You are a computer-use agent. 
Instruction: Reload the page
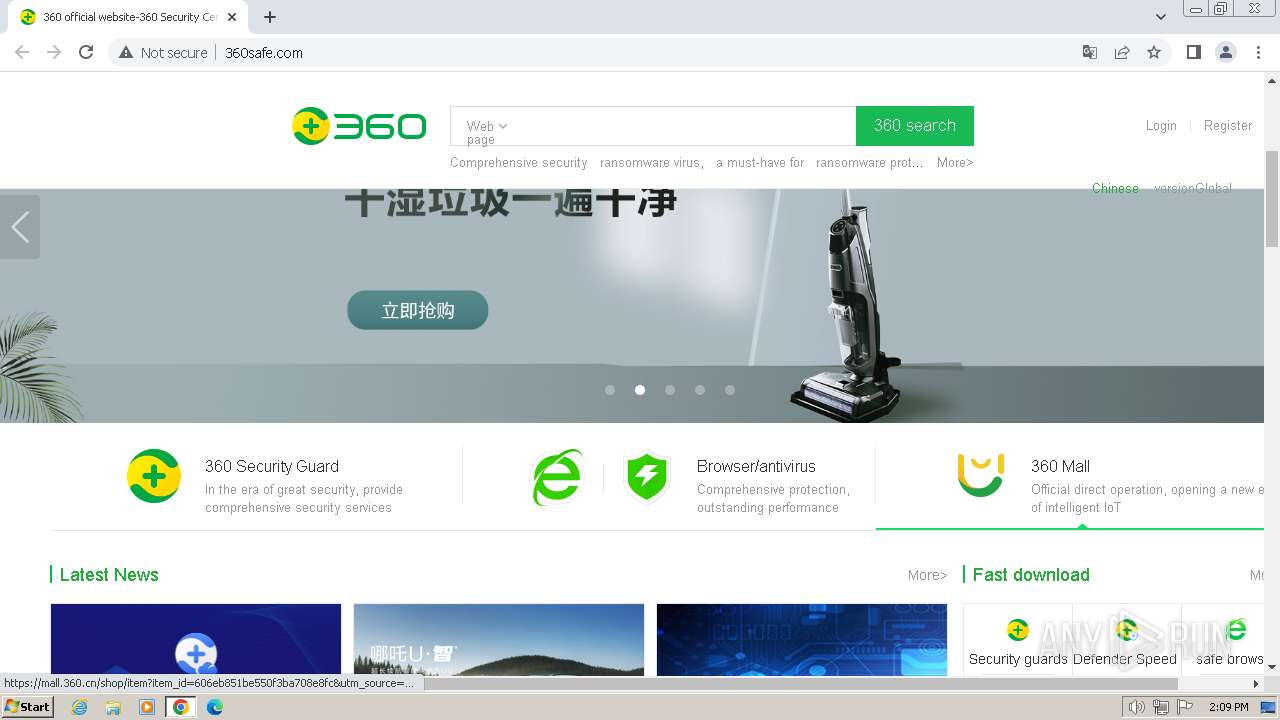coord(86,52)
